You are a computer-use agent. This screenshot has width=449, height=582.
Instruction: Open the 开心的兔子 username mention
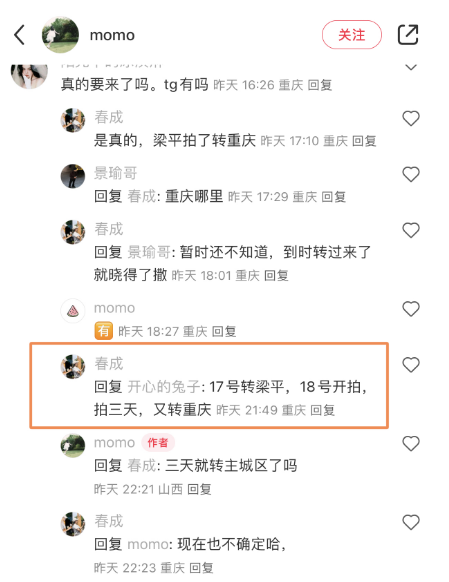point(164,387)
